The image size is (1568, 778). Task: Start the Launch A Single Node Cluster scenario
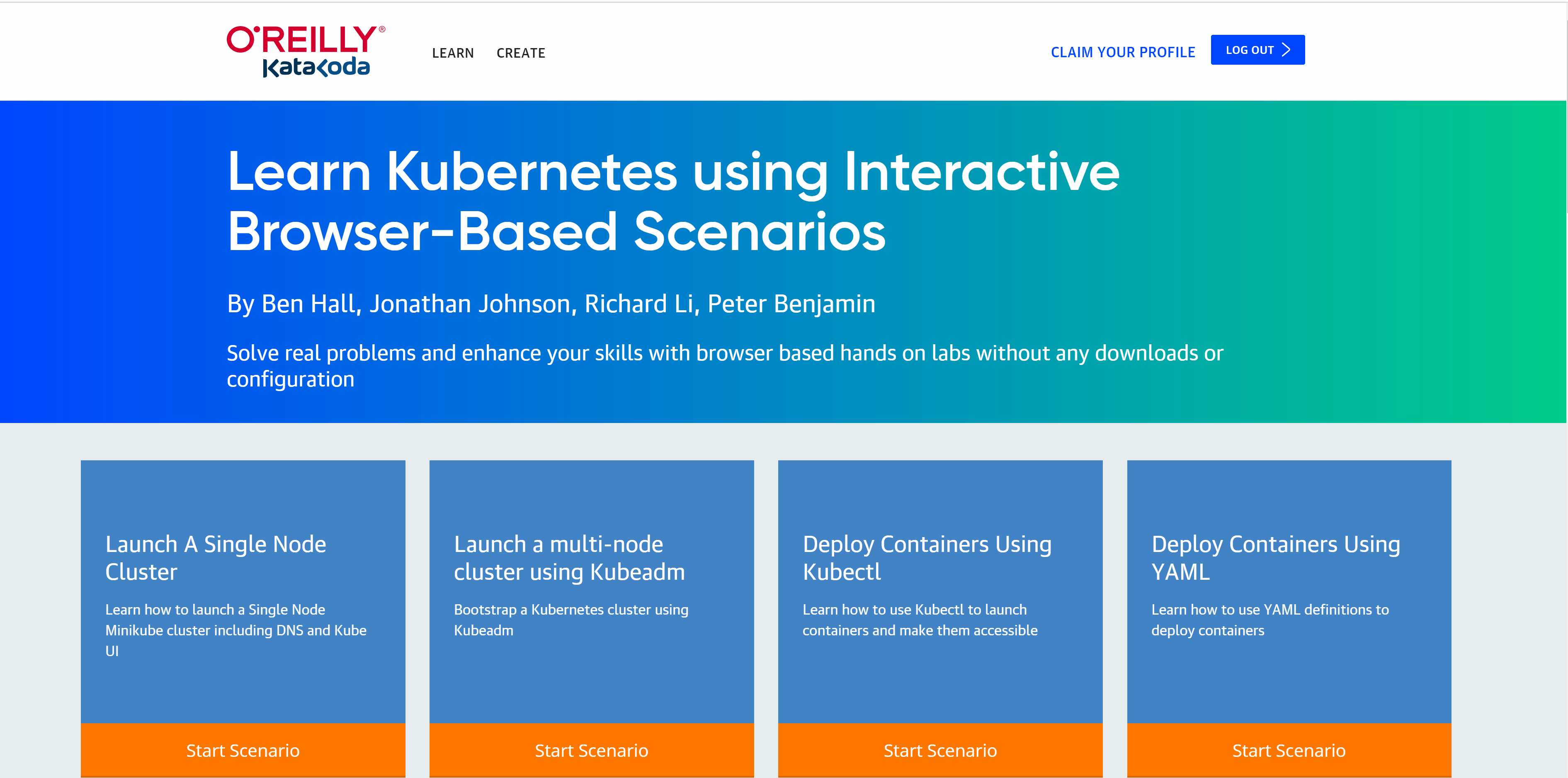pyautogui.click(x=243, y=750)
